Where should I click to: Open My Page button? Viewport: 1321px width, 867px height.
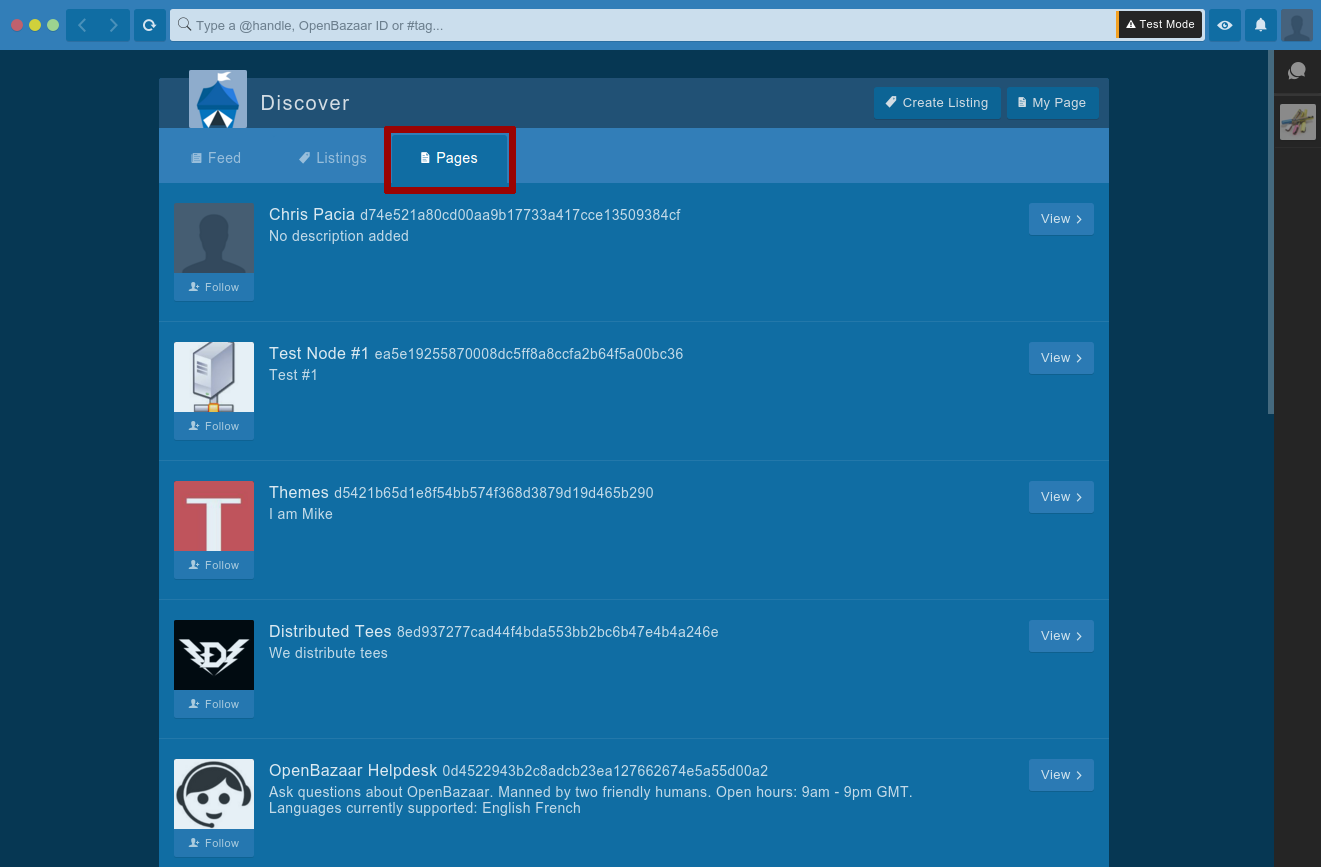pyautogui.click(x=1052, y=103)
